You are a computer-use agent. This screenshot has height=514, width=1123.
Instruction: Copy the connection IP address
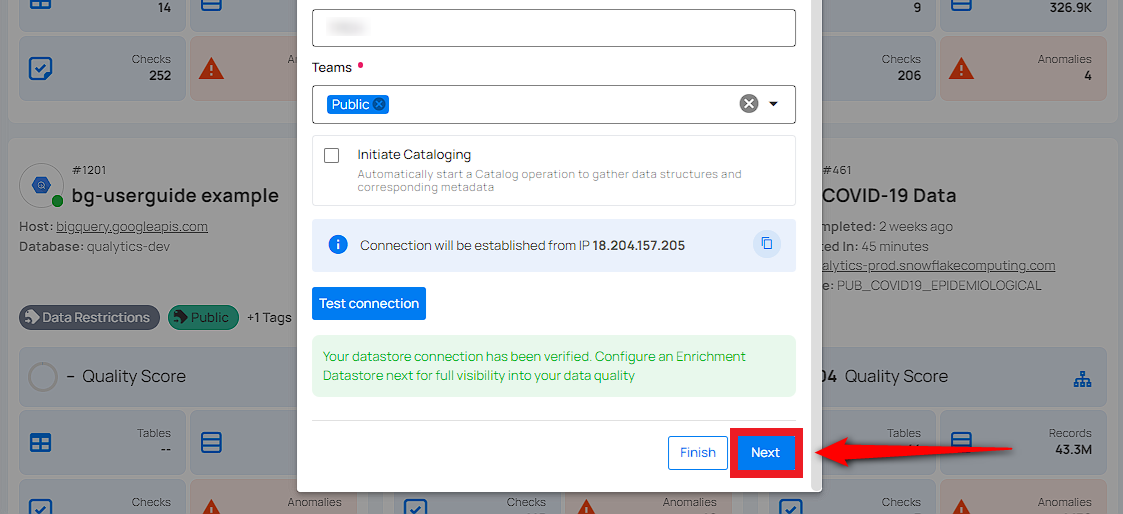767,244
